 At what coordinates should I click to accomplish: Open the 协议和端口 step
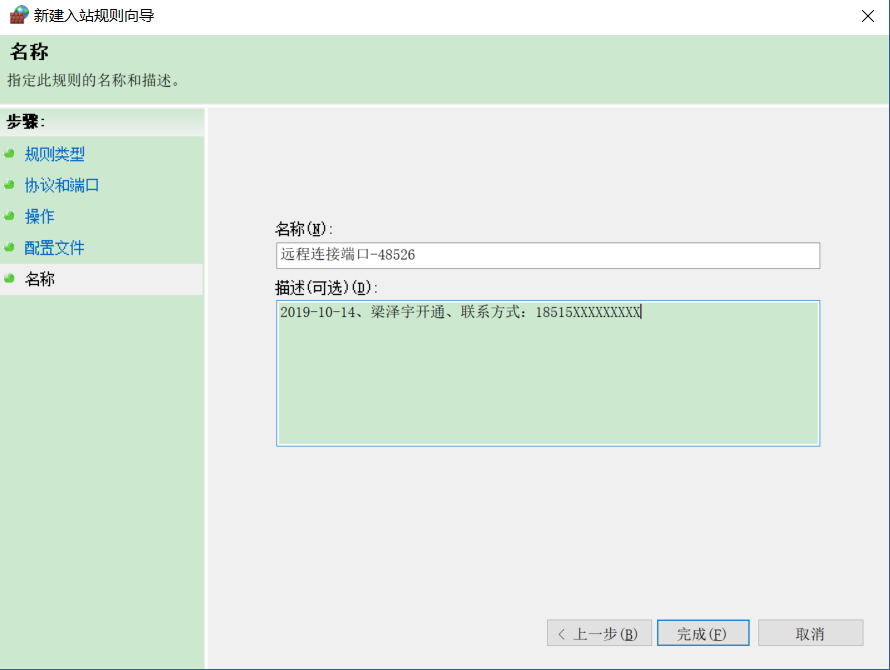pyautogui.click(x=61, y=185)
